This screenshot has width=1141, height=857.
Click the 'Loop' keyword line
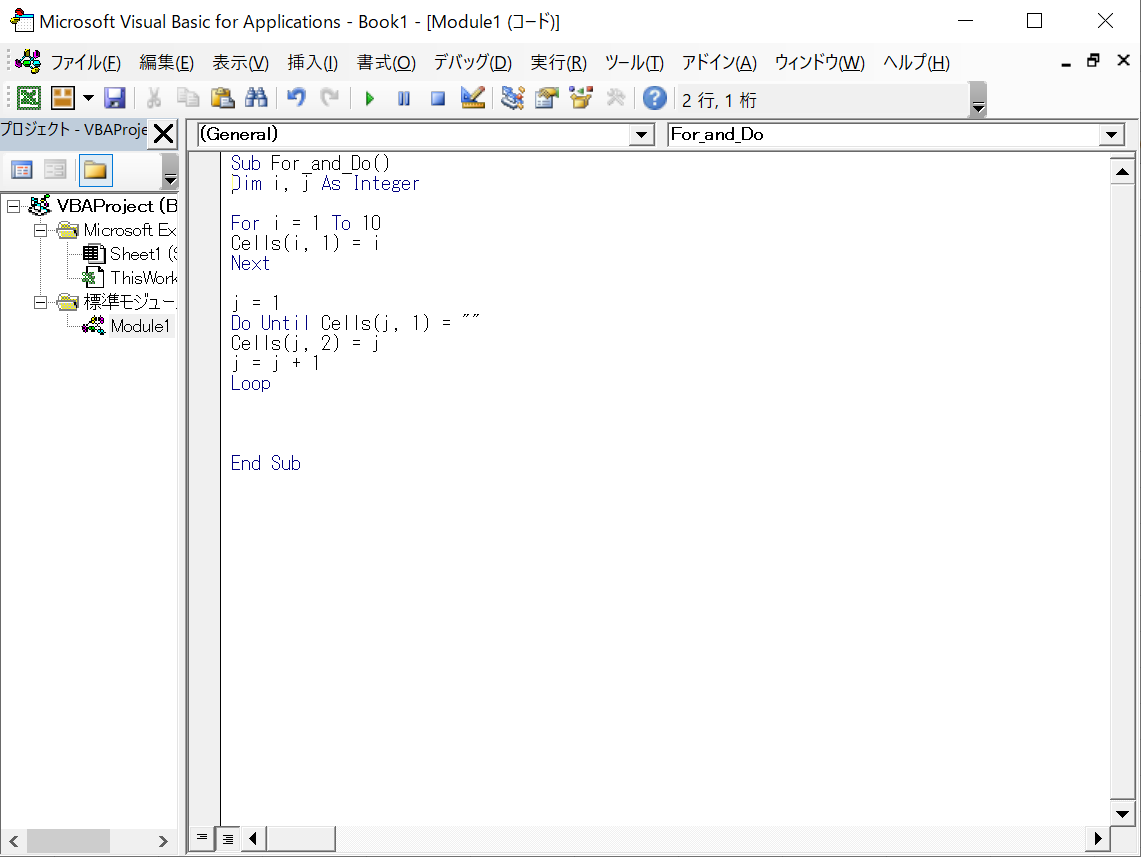(250, 383)
